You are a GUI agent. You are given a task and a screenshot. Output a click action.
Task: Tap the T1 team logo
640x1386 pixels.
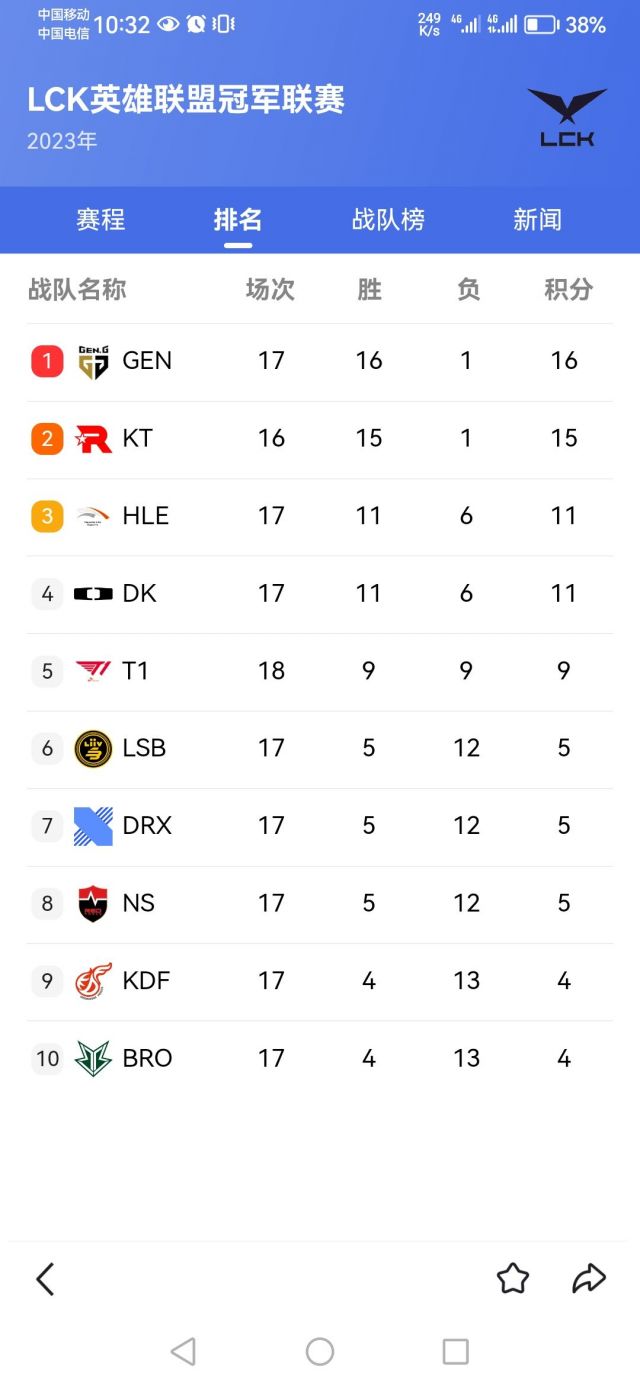pyautogui.click(x=93, y=671)
